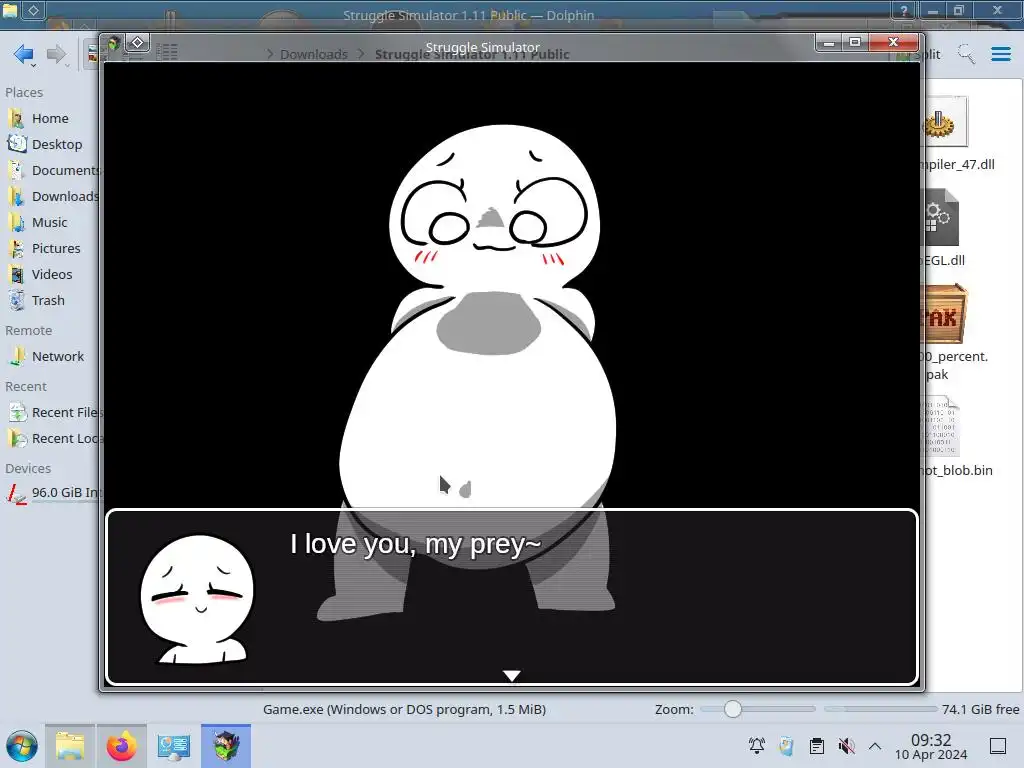Open the system settings taskbar icon
Image resolution: width=1024 pixels, height=768 pixels.
click(173, 746)
